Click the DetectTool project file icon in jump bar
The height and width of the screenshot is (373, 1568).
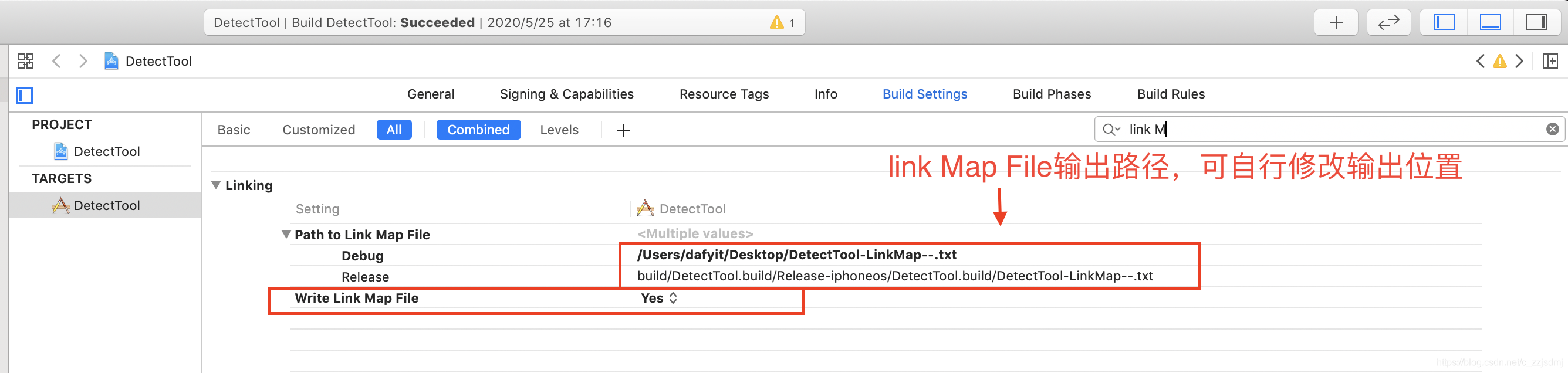(111, 61)
